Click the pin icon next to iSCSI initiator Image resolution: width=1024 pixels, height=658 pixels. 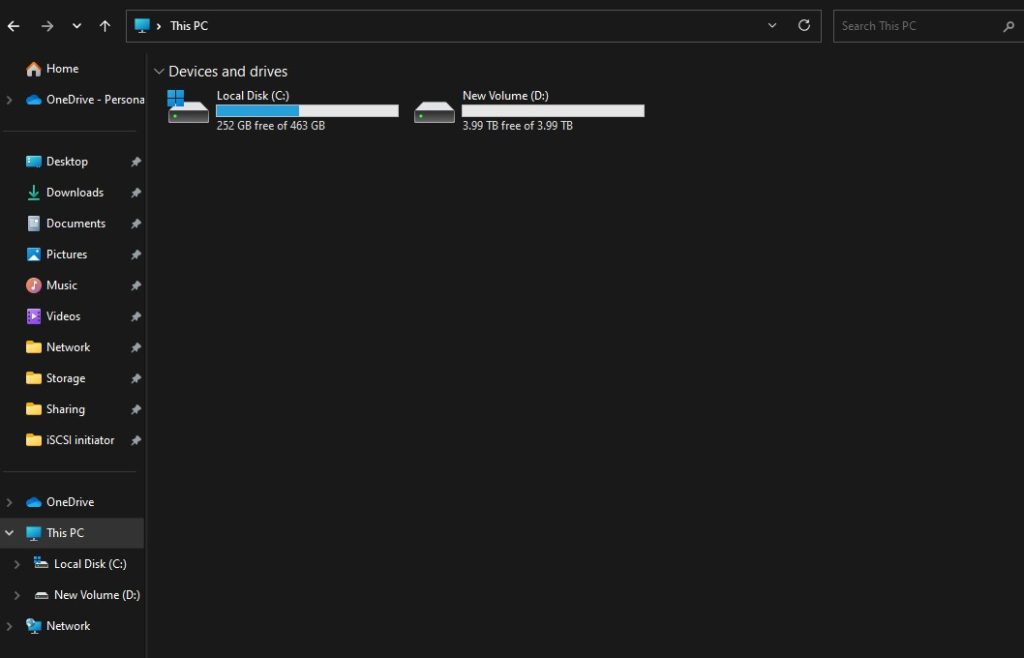135,441
